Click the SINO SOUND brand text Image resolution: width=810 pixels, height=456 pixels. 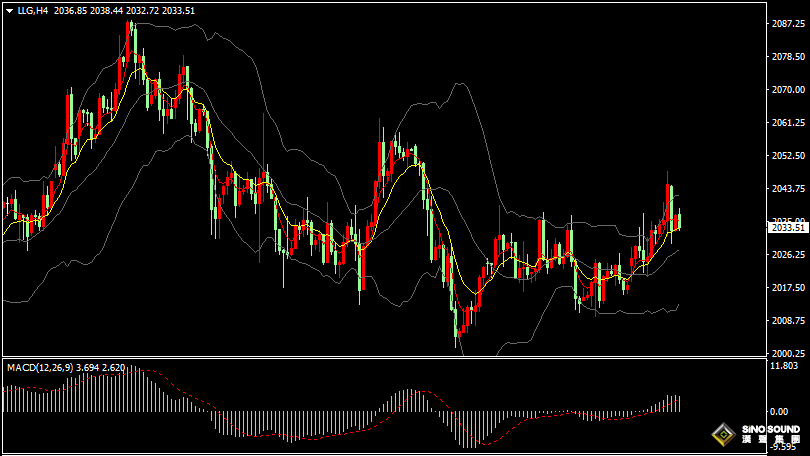(x=771, y=430)
